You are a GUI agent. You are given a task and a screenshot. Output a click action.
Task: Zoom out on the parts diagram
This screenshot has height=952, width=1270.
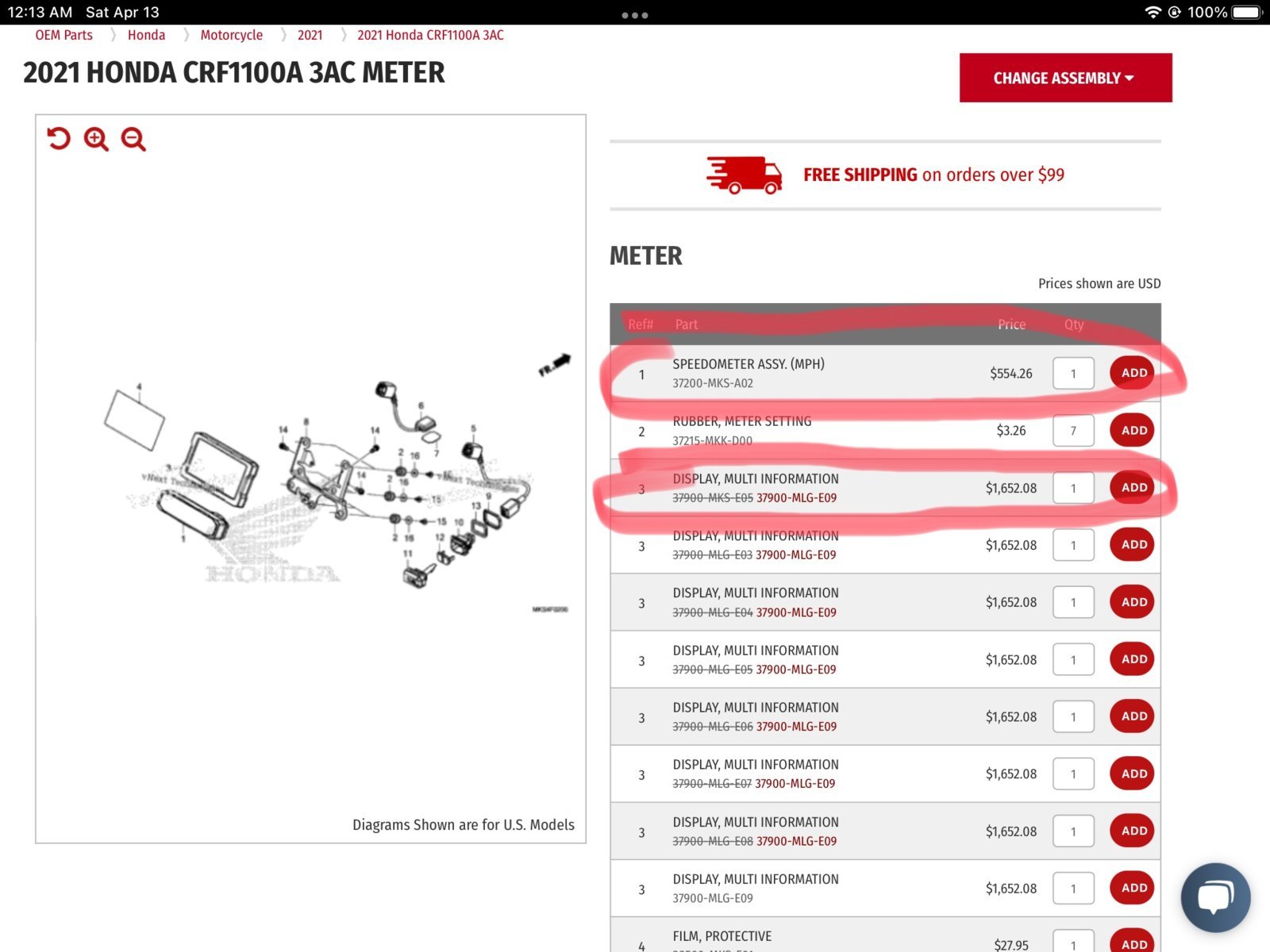tap(133, 139)
